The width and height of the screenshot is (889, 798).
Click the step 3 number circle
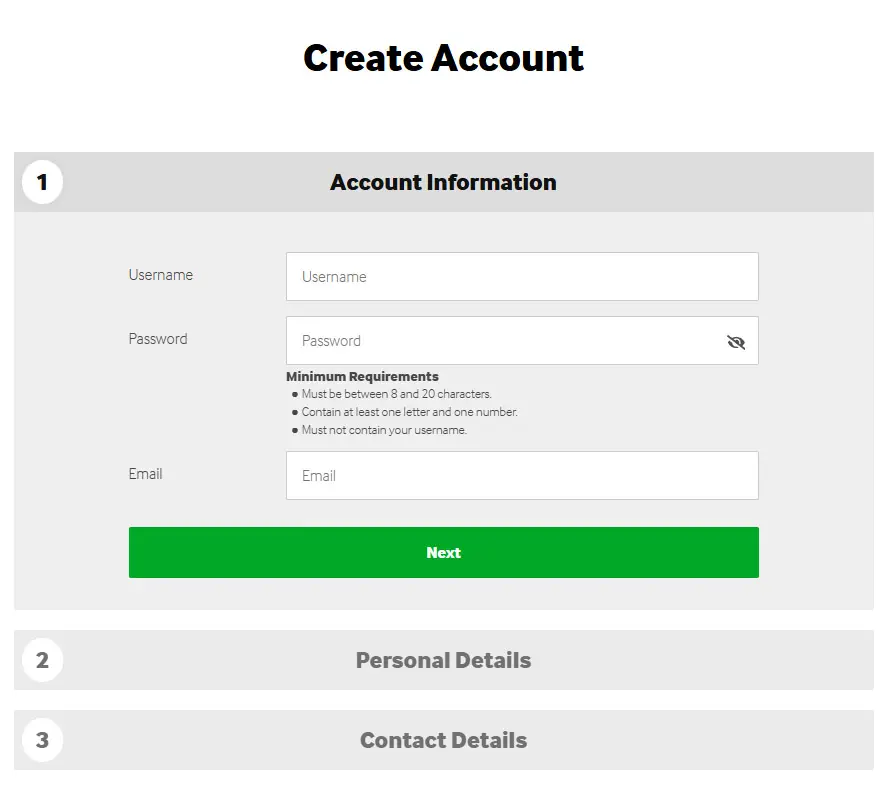(41, 740)
